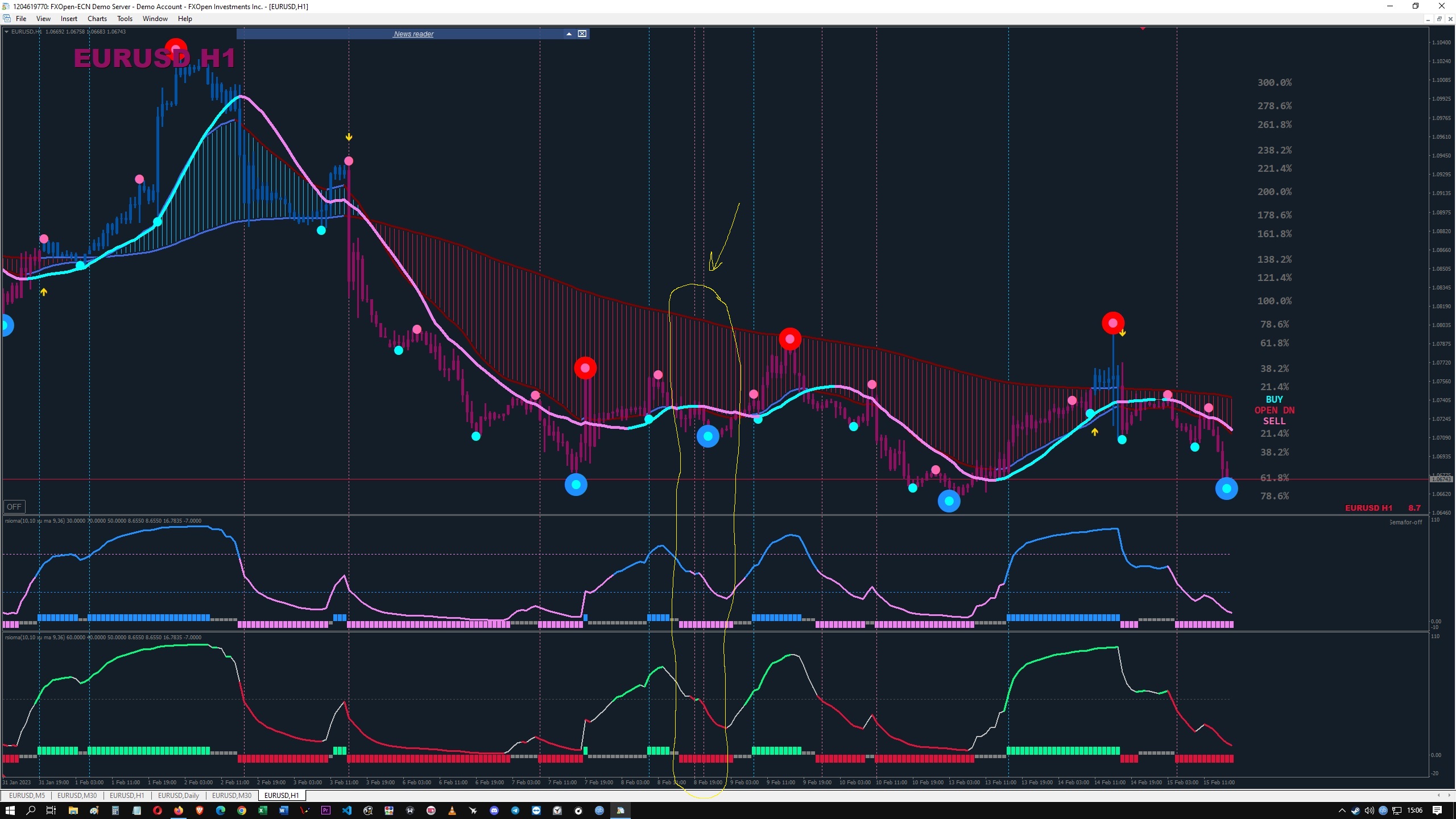
Task: Click the News reader link
Action: (x=413, y=34)
